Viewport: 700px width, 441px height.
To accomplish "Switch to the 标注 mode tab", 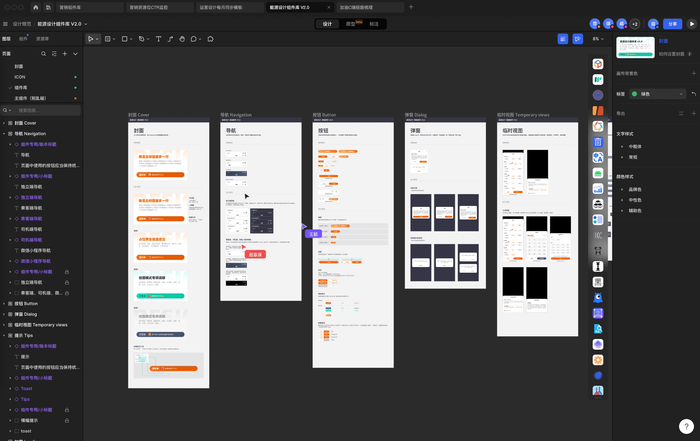I will [374, 22].
